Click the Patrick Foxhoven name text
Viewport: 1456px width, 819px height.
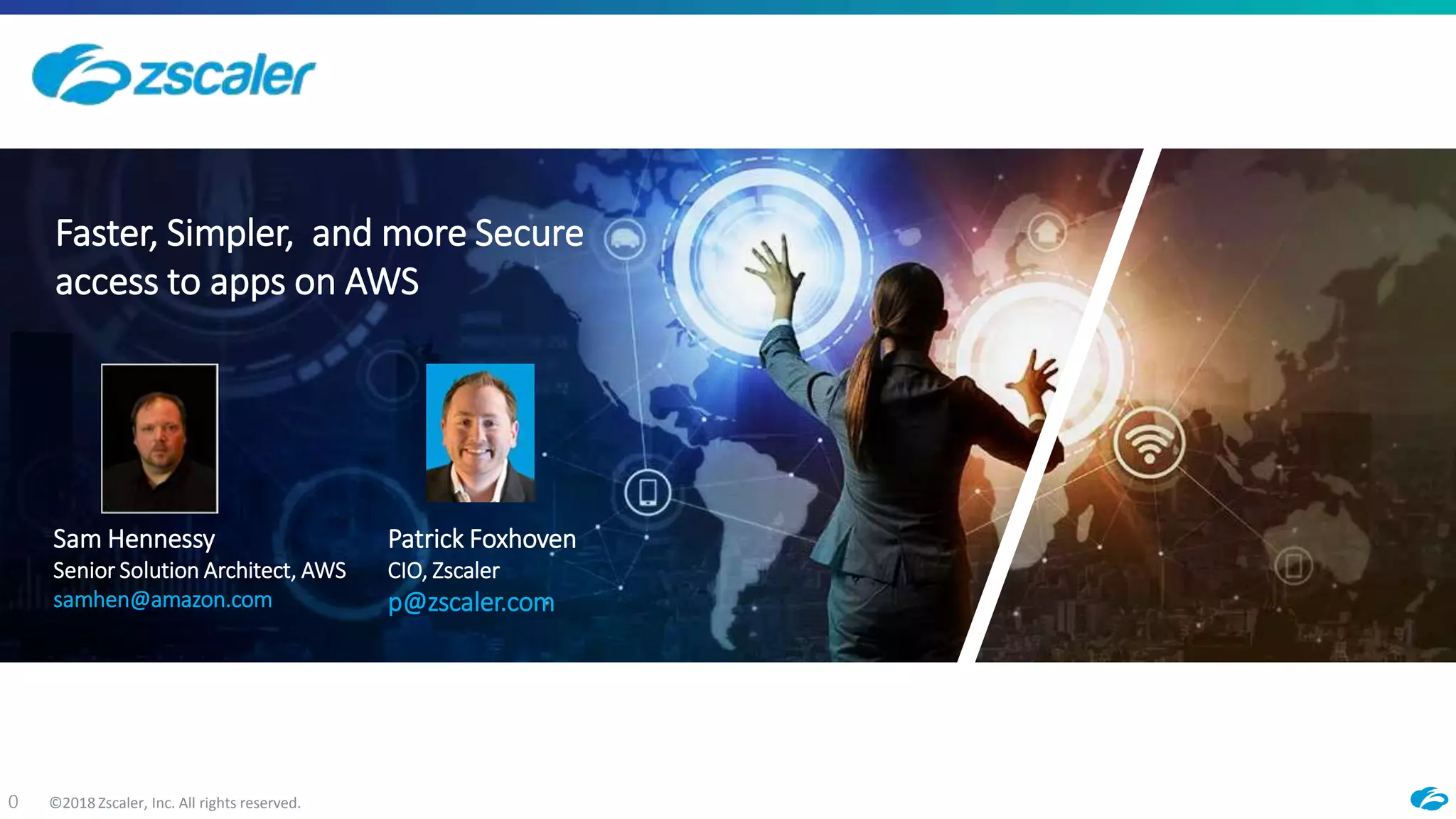coord(482,539)
